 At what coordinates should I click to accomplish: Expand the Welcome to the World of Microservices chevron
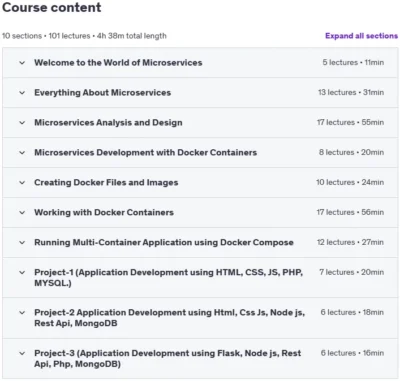tap(22, 63)
